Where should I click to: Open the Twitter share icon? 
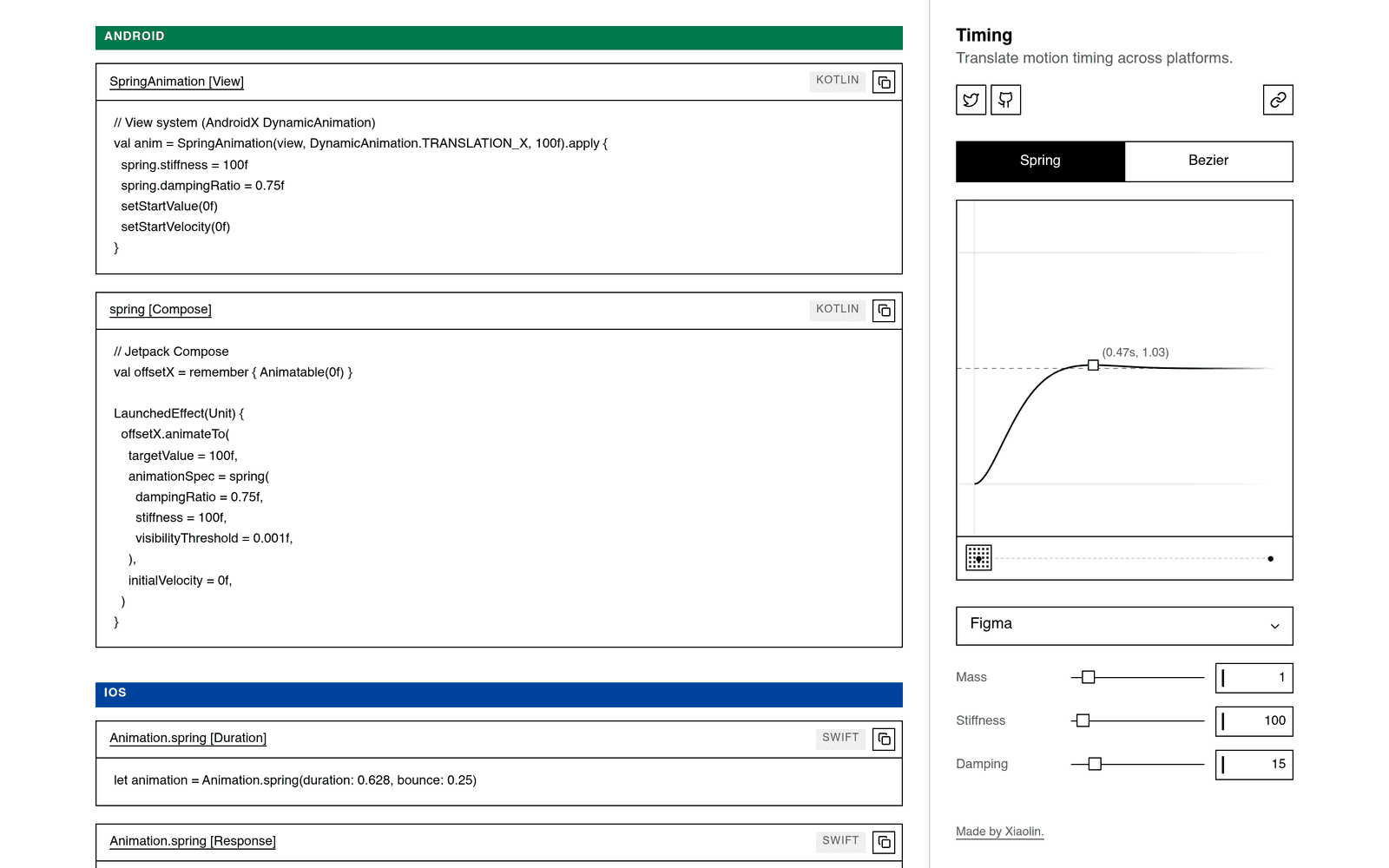(971, 100)
